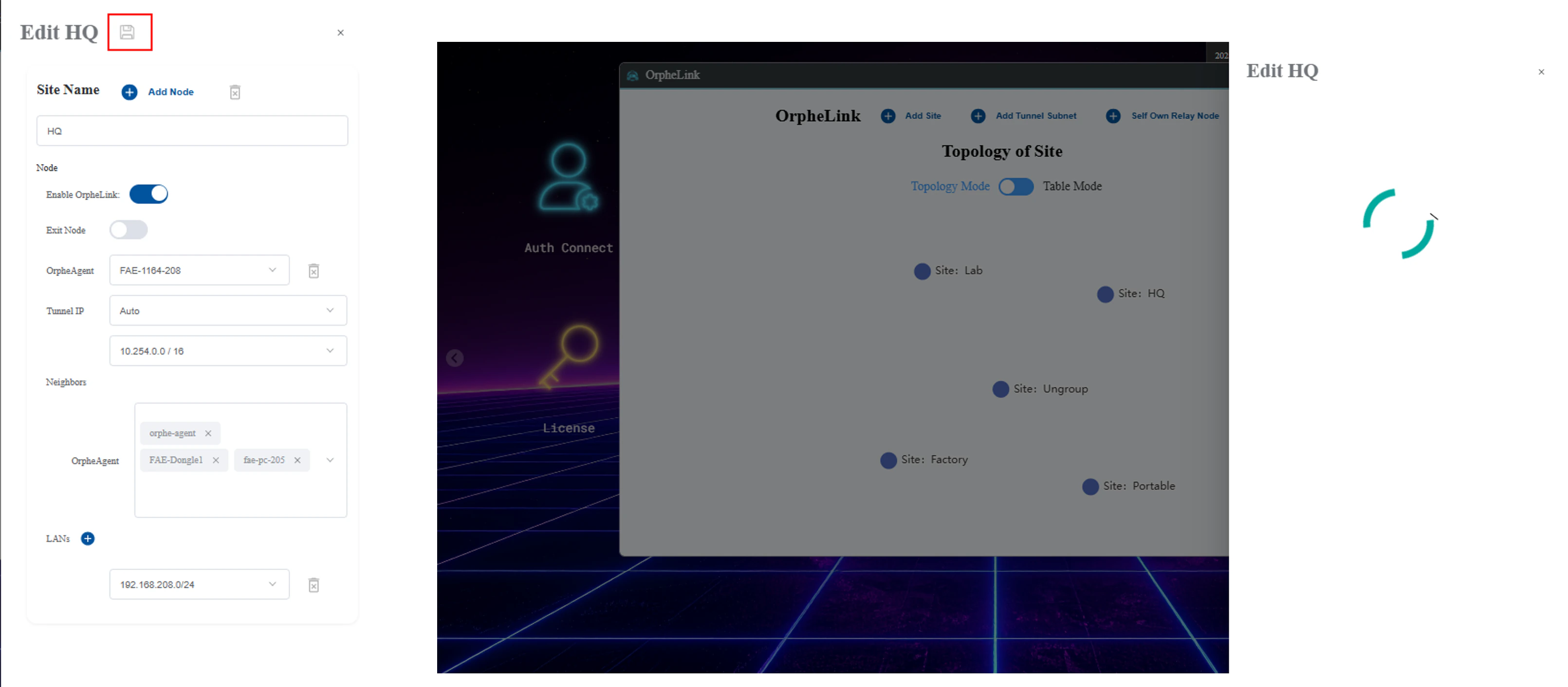Open the 192.168.208.0/24 LAN dropdown
This screenshot has height=687, width=1568.
(x=199, y=585)
